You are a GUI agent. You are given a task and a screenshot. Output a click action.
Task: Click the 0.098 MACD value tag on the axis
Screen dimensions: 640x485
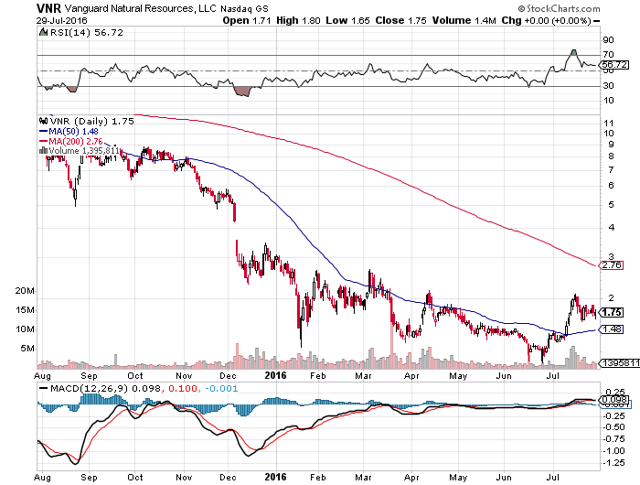point(614,399)
